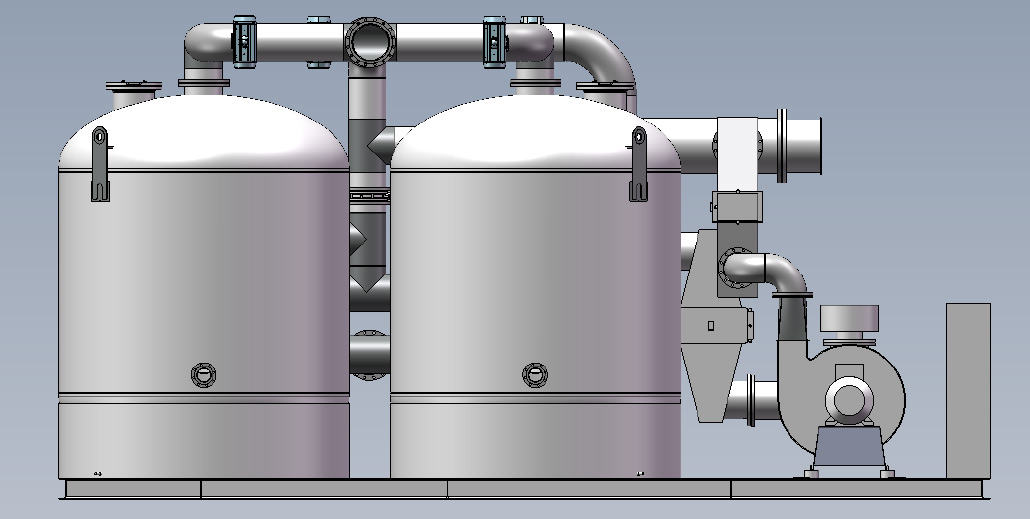Image resolution: width=1030 pixels, height=519 pixels.
Task: Click the base skid frame beneath tanks
Action: coord(520,489)
